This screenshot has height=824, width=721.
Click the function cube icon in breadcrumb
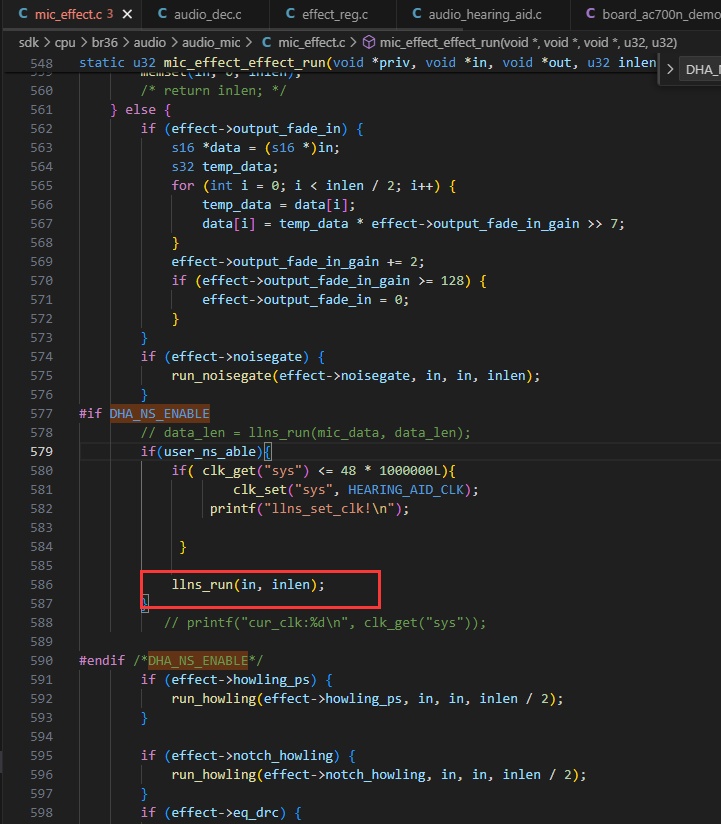coord(369,42)
